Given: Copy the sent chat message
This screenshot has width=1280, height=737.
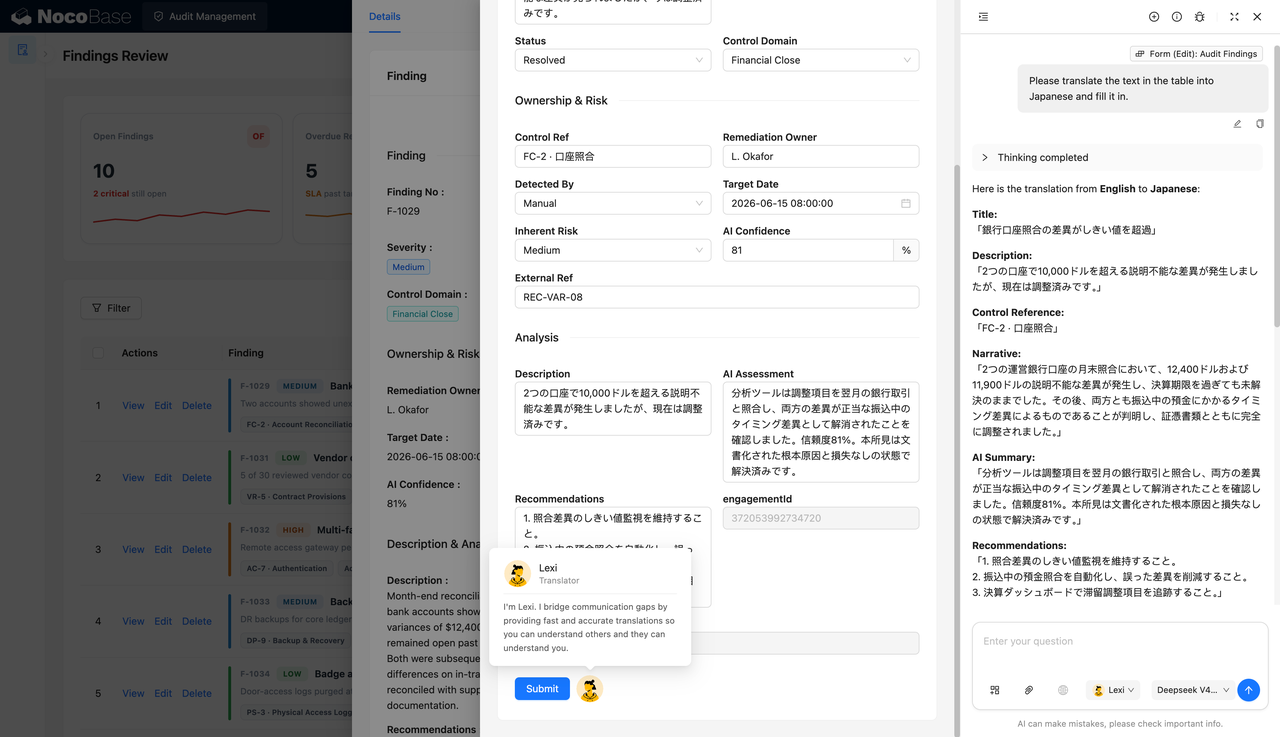Looking at the screenshot, I should point(1260,124).
